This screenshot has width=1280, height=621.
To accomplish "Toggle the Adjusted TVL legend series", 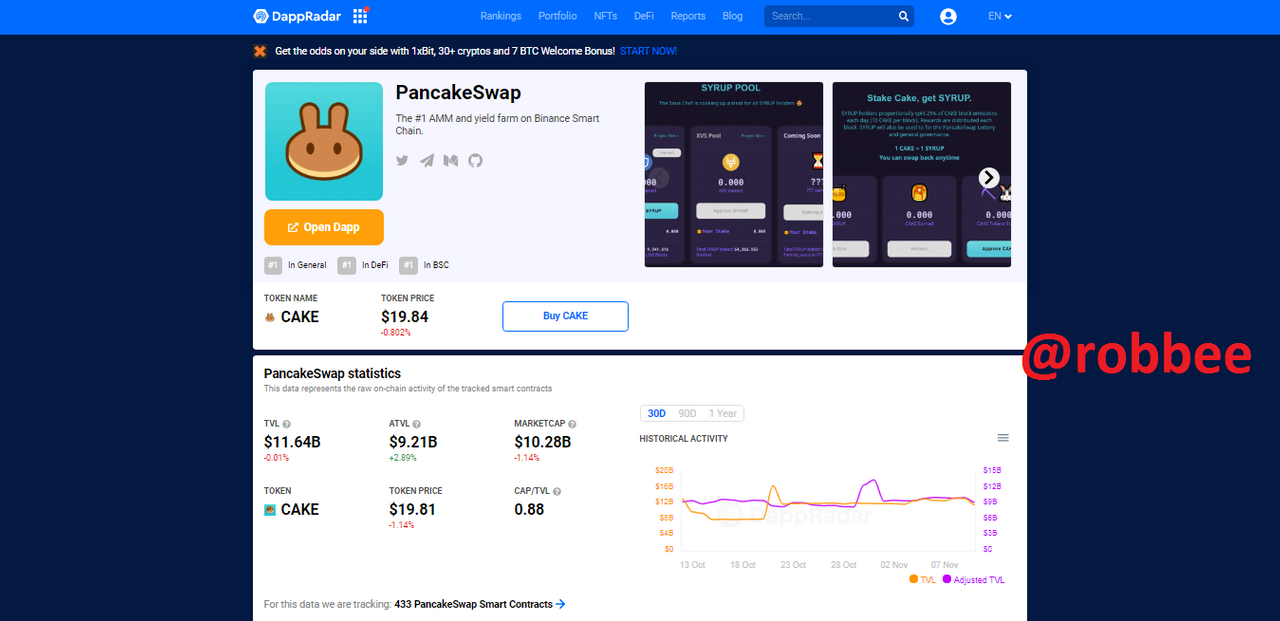I will pyautogui.click(x=974, y=580).
